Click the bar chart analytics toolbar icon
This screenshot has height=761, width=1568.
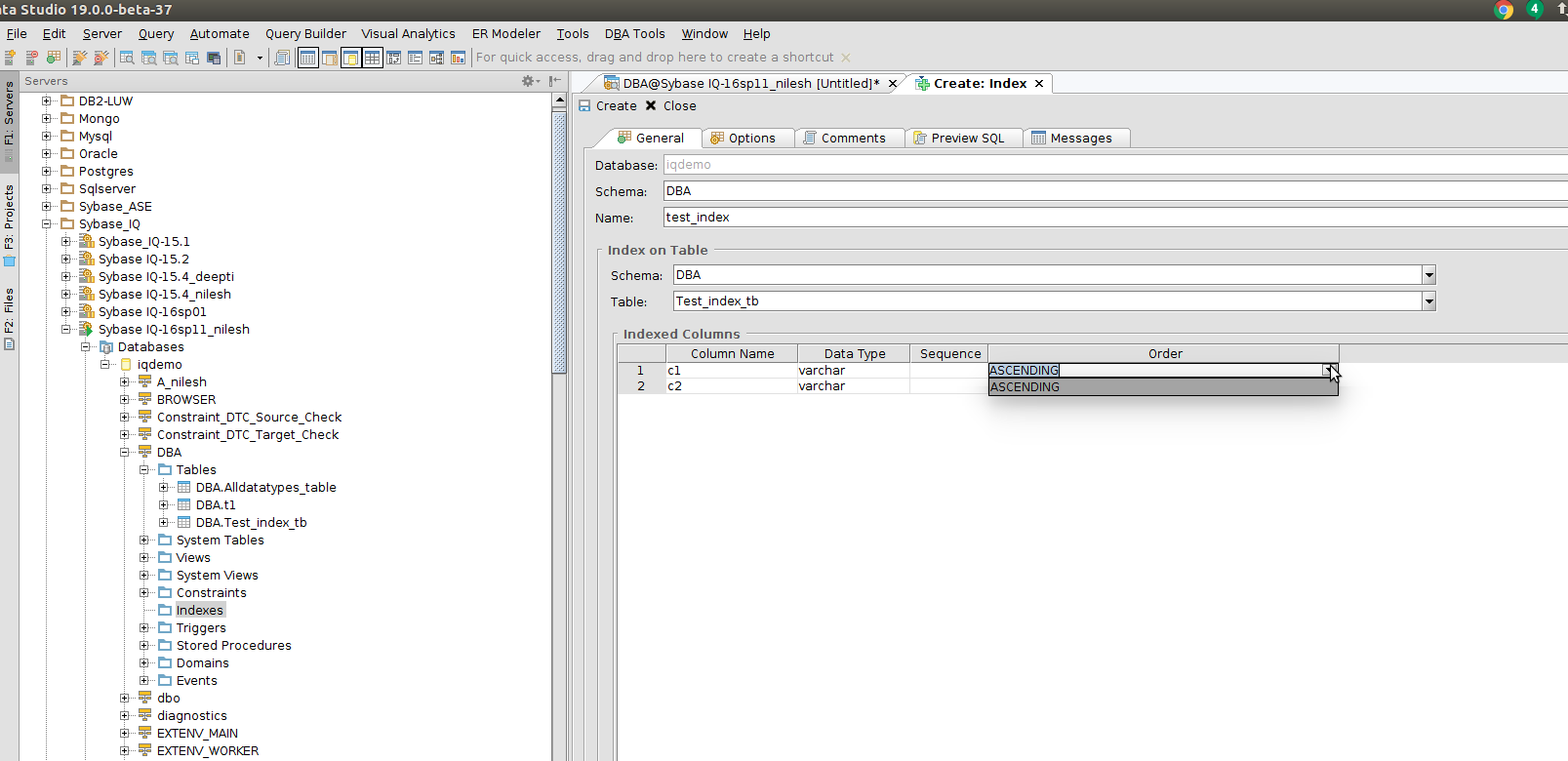[458, 58]
